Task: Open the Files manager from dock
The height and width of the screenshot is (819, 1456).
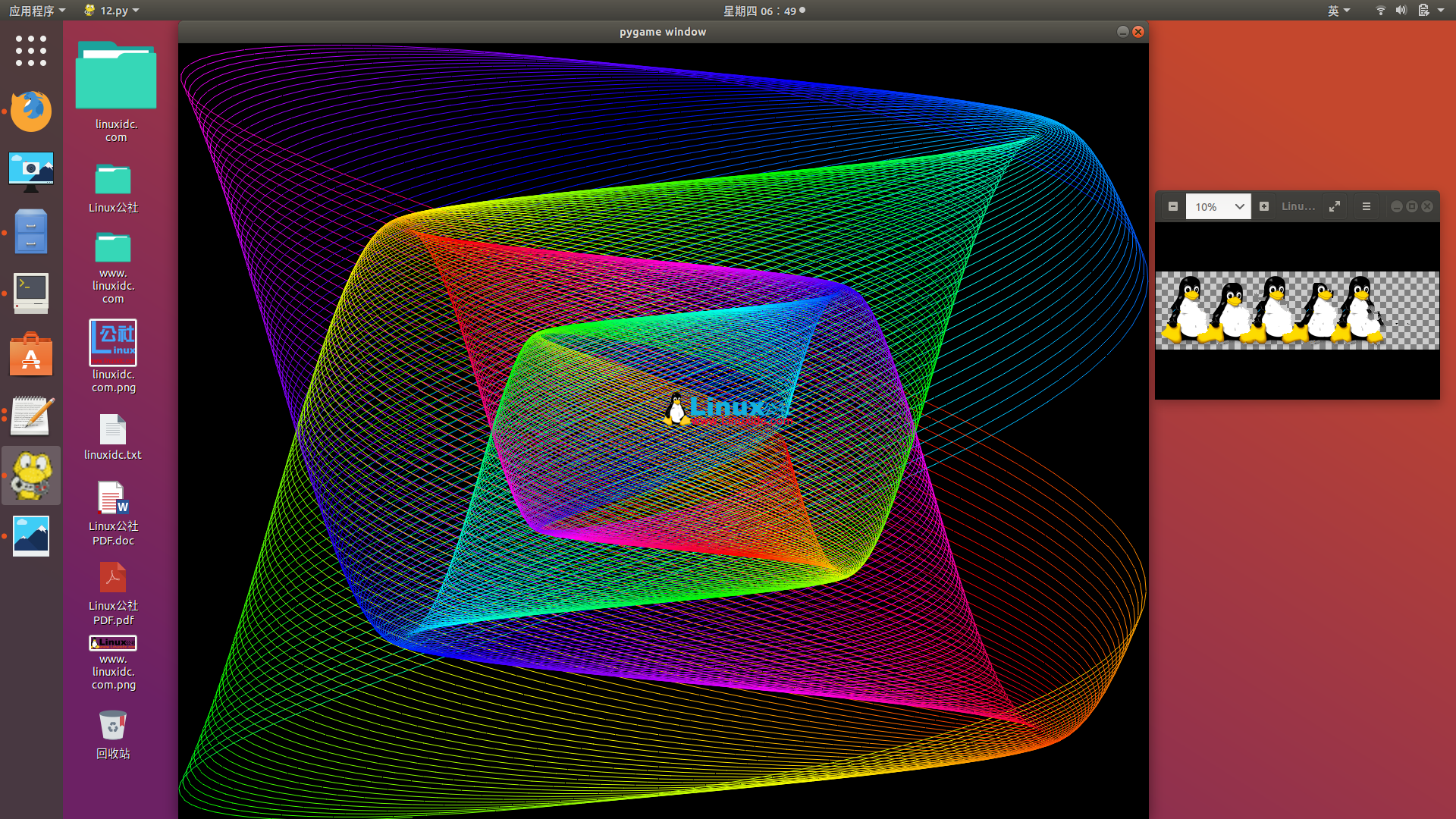Action: coord(31,232)
